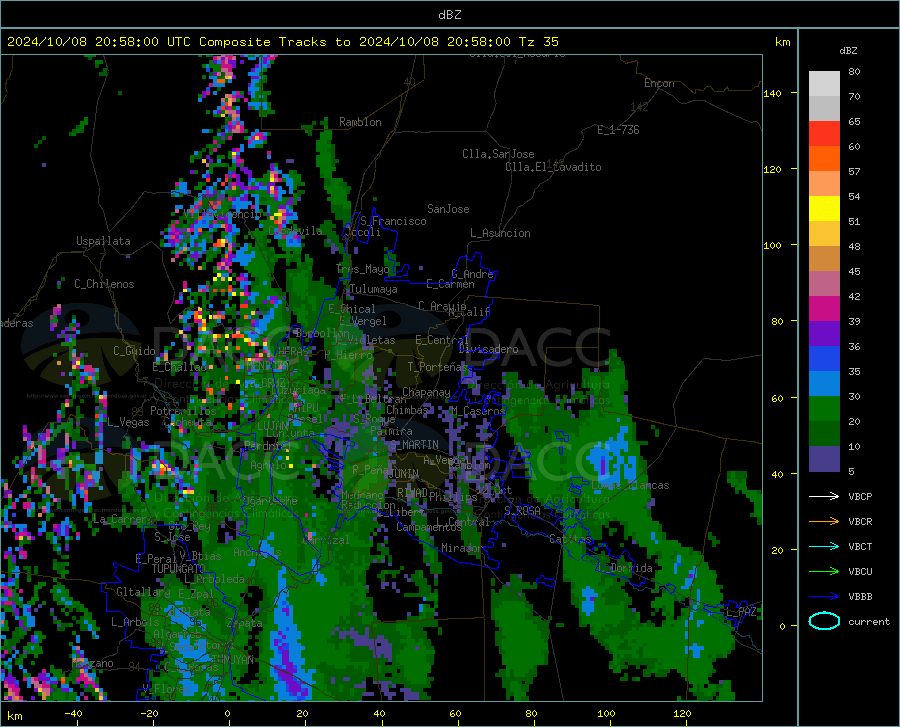
Task: Click the 'SanJose' label near L_Asuncion
Action: pos(448,209)
